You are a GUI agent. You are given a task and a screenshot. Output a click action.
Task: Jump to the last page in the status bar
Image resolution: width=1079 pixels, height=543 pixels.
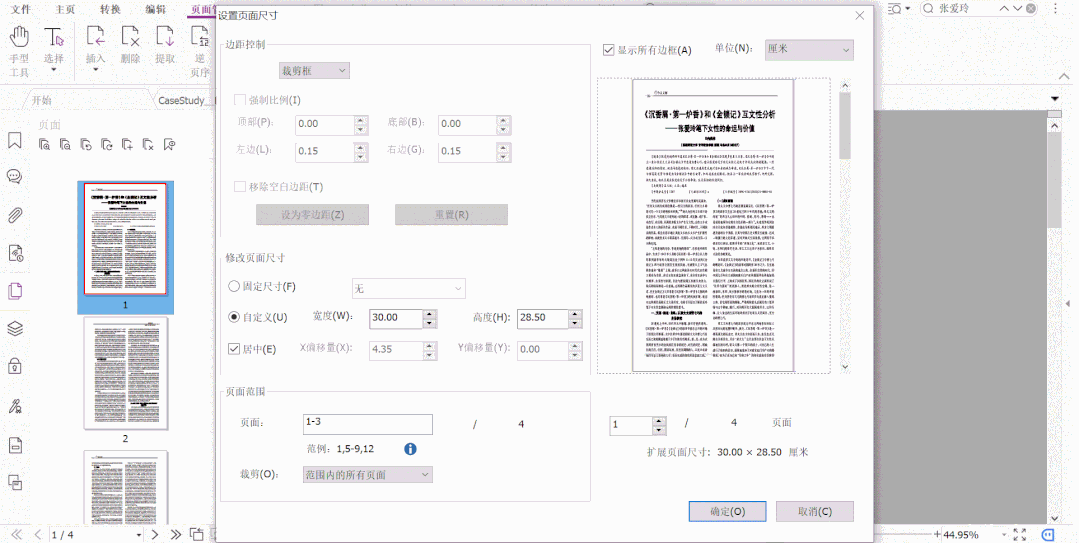175,535
